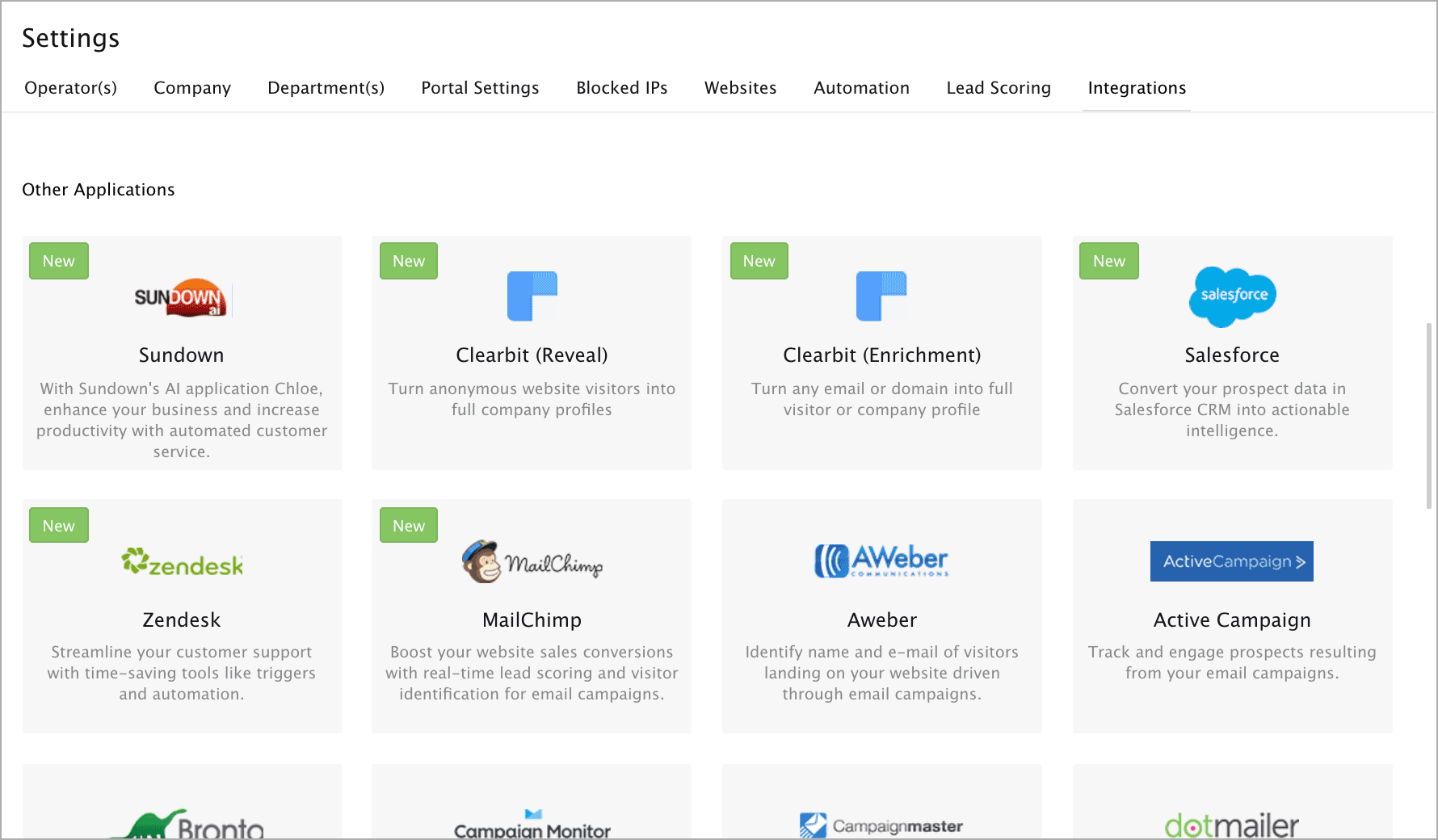Screen dimensions: 1438x840
Task: Click 'Turn anonymous website visitors' description
Action: point(532,399)
